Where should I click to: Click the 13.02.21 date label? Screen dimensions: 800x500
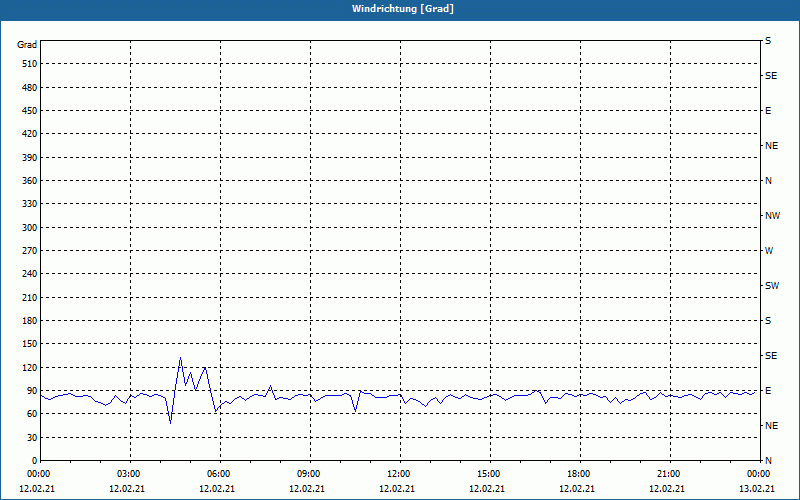(x=757, y=489)
